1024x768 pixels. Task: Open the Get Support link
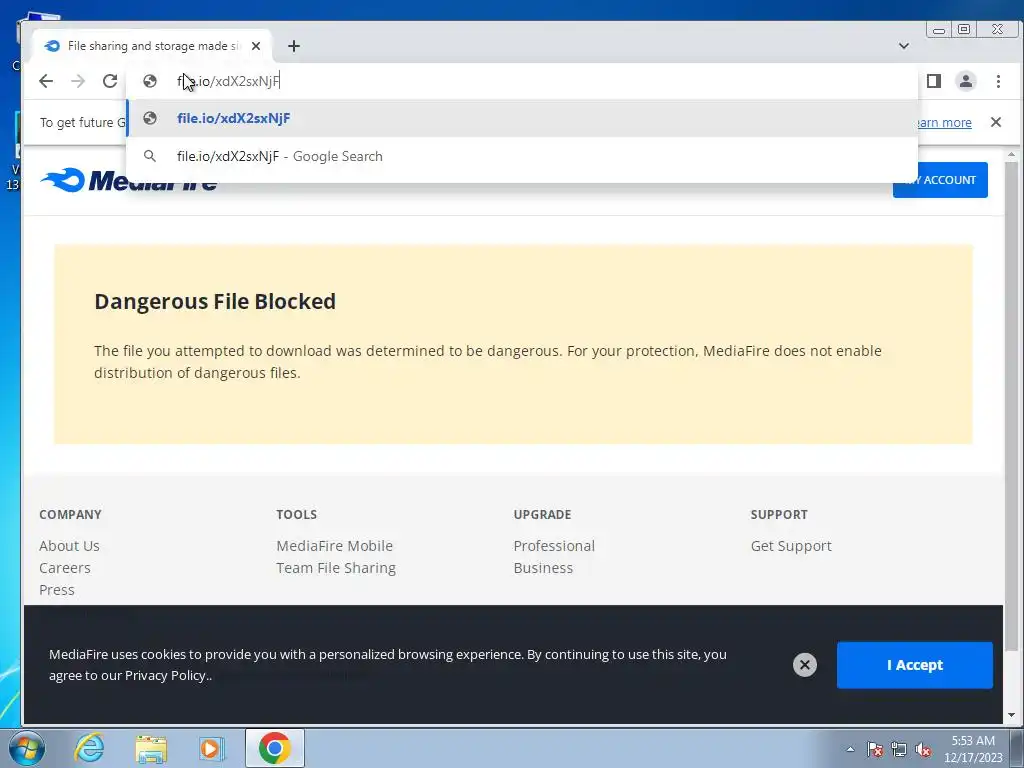click(791, 546)
